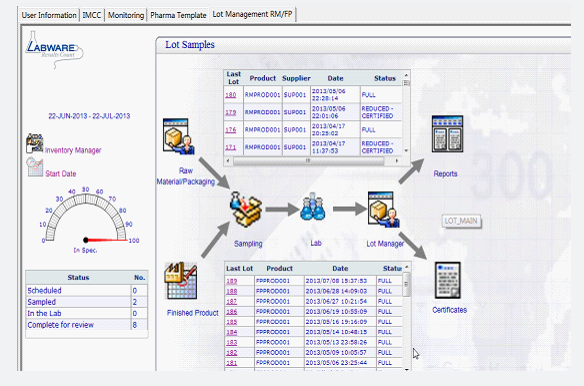Click the Lot Samples panel title

pos(190,45)
